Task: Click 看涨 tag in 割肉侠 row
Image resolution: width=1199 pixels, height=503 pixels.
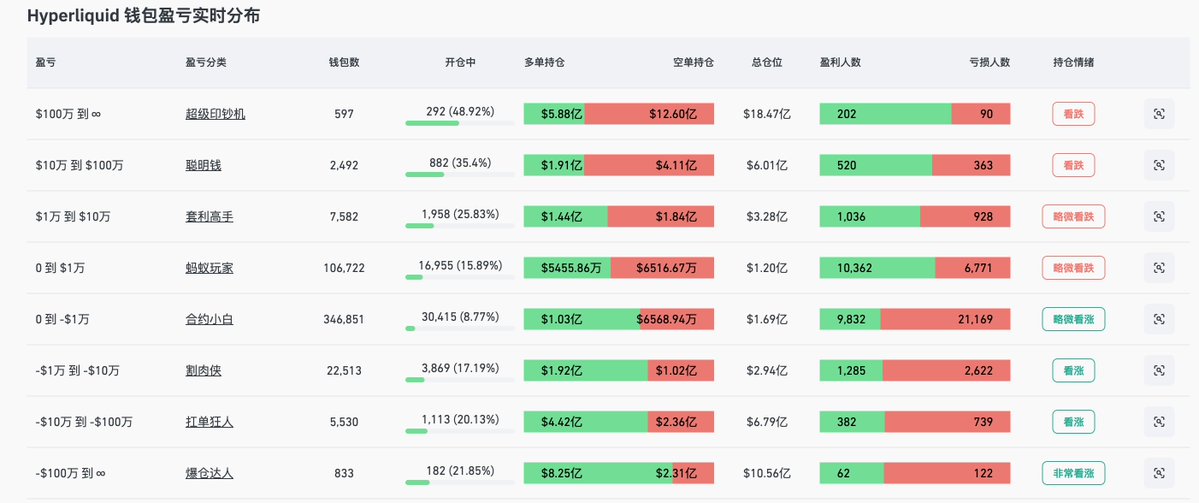Action: [x=1074, y=370]
